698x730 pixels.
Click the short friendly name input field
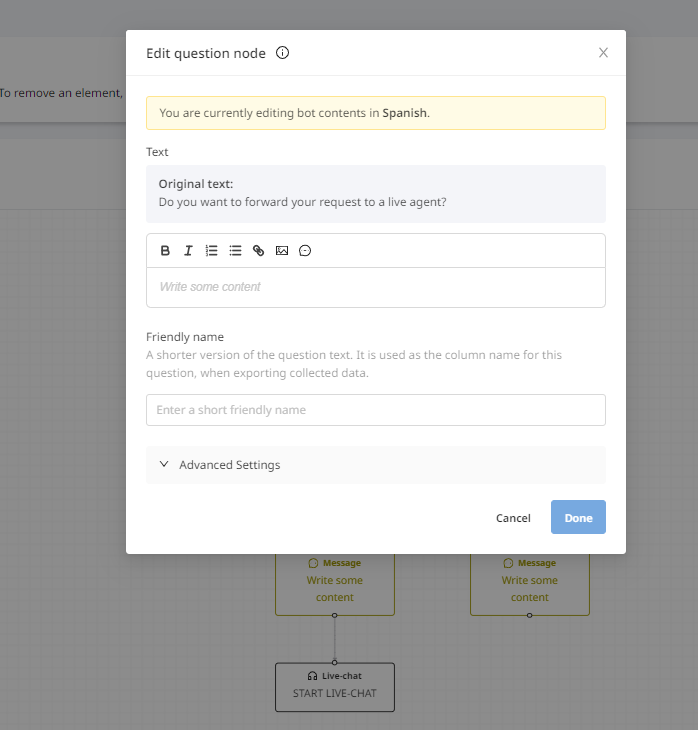[x=376, y=410]
